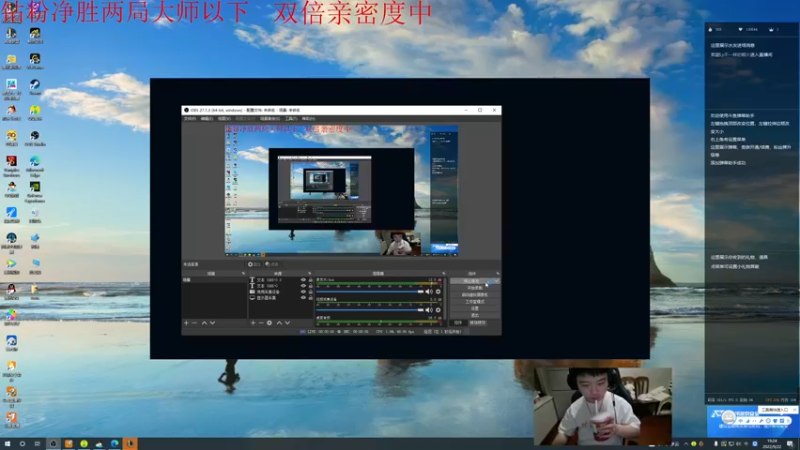Lock the display capture source
The image size is (800, 450).
[x=311, y=297]
